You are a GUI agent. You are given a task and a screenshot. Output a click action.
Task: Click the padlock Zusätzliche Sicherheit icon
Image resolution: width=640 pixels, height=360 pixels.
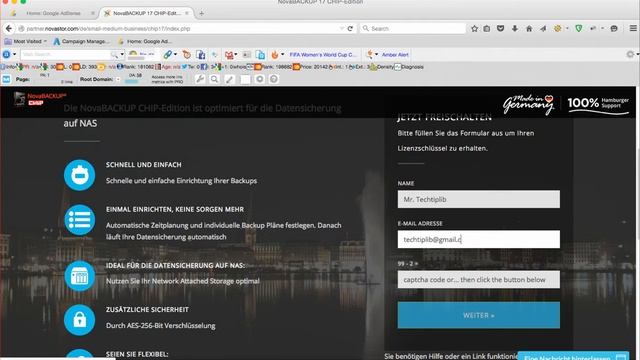[x=80, y=320]
